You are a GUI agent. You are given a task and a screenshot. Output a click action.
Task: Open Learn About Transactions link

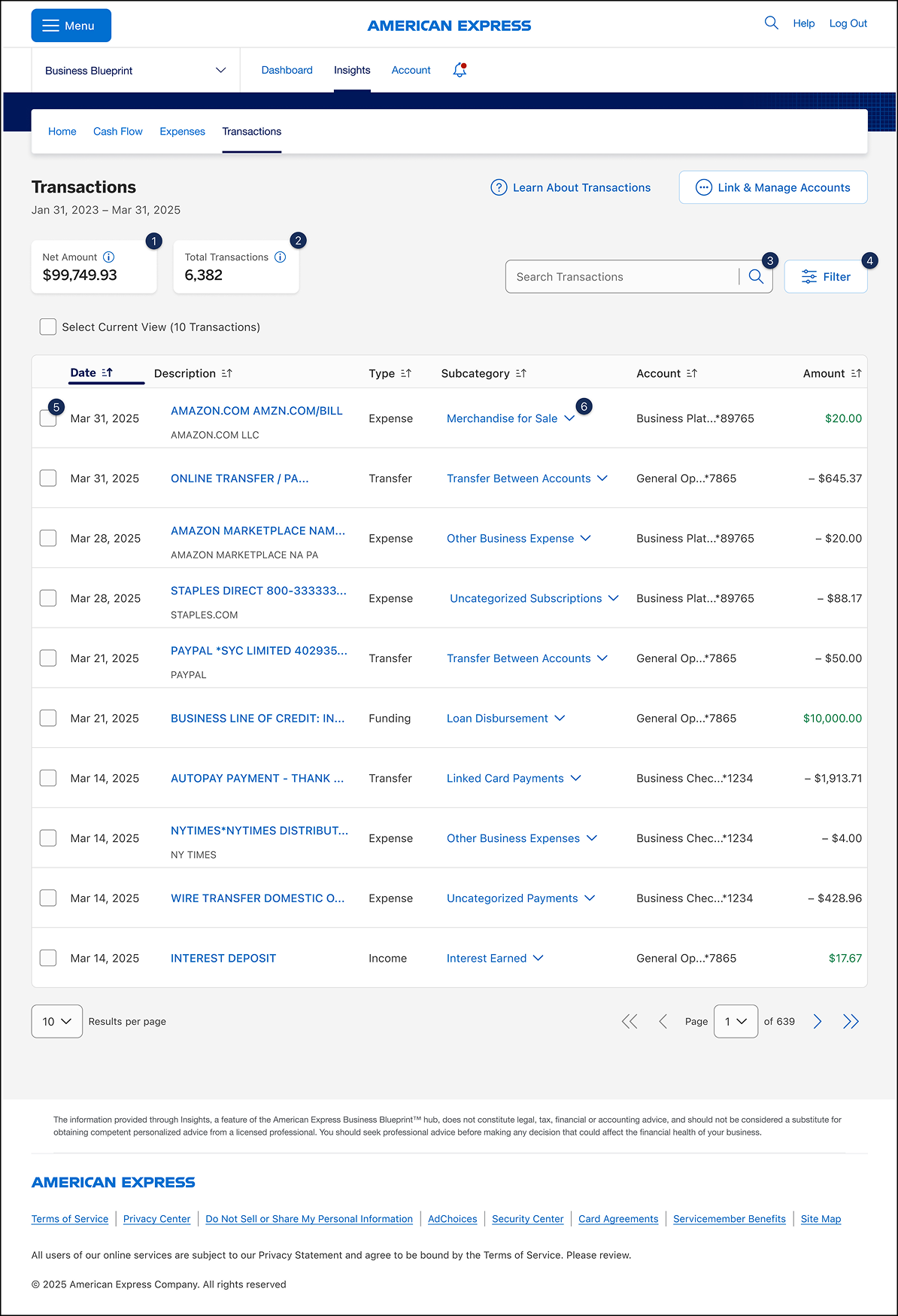[x=571, y=187]
